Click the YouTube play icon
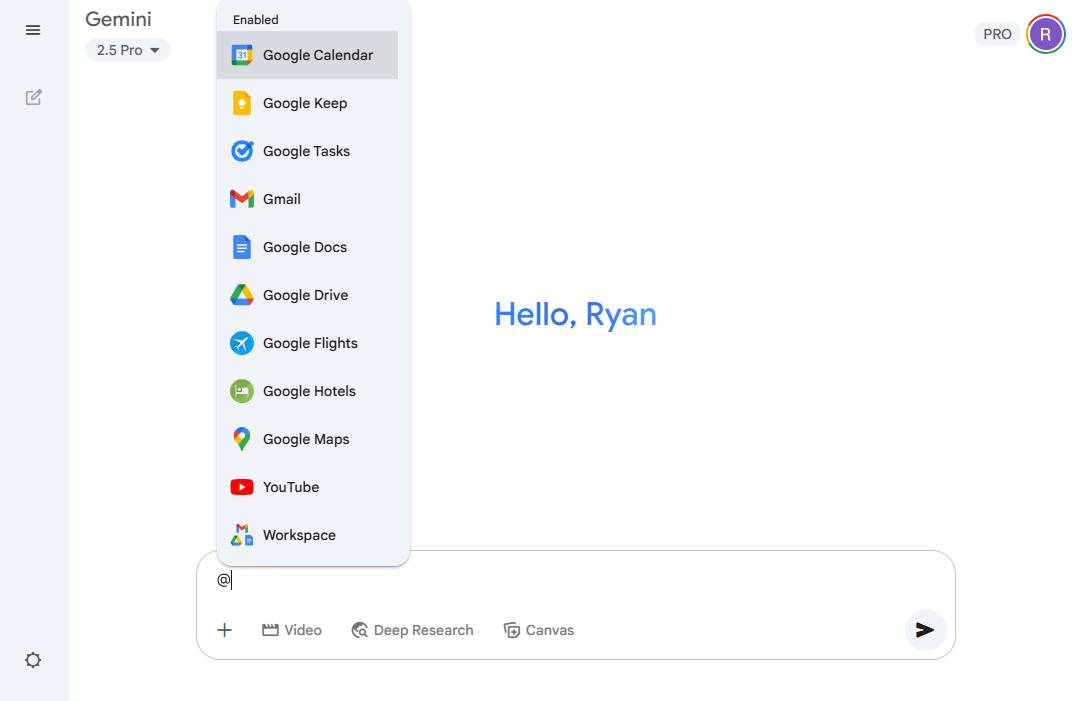Image resolution: width=1075 pixels, height=701 pixels. pos(242,487)
